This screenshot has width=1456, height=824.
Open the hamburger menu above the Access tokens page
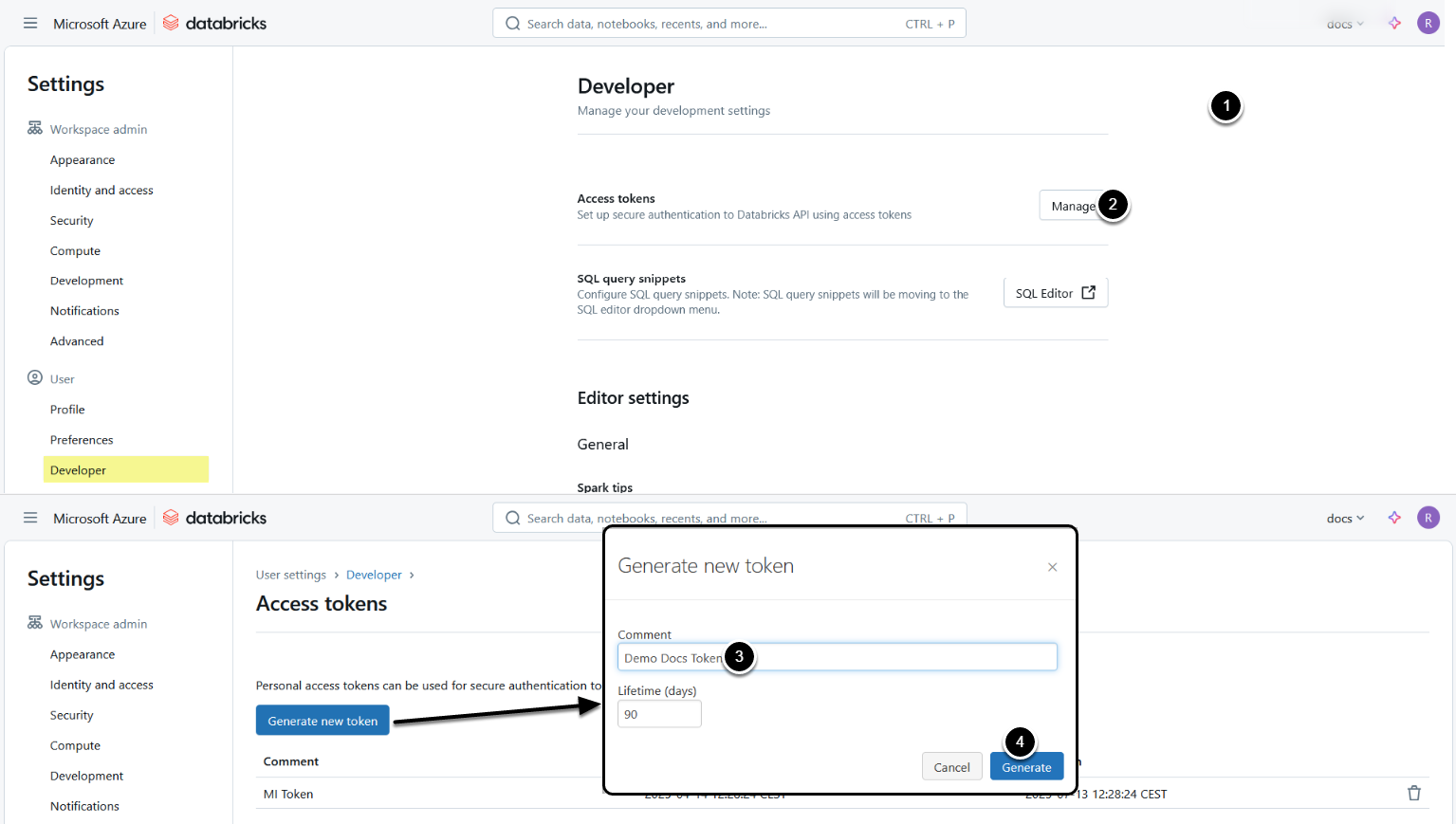pos(30,519)
